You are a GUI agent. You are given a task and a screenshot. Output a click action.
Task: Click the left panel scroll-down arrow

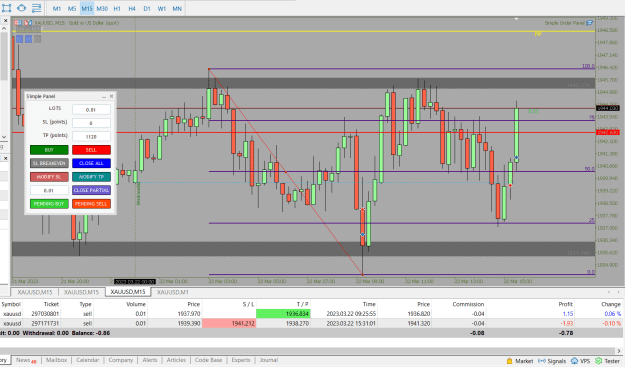pos(4,137)
